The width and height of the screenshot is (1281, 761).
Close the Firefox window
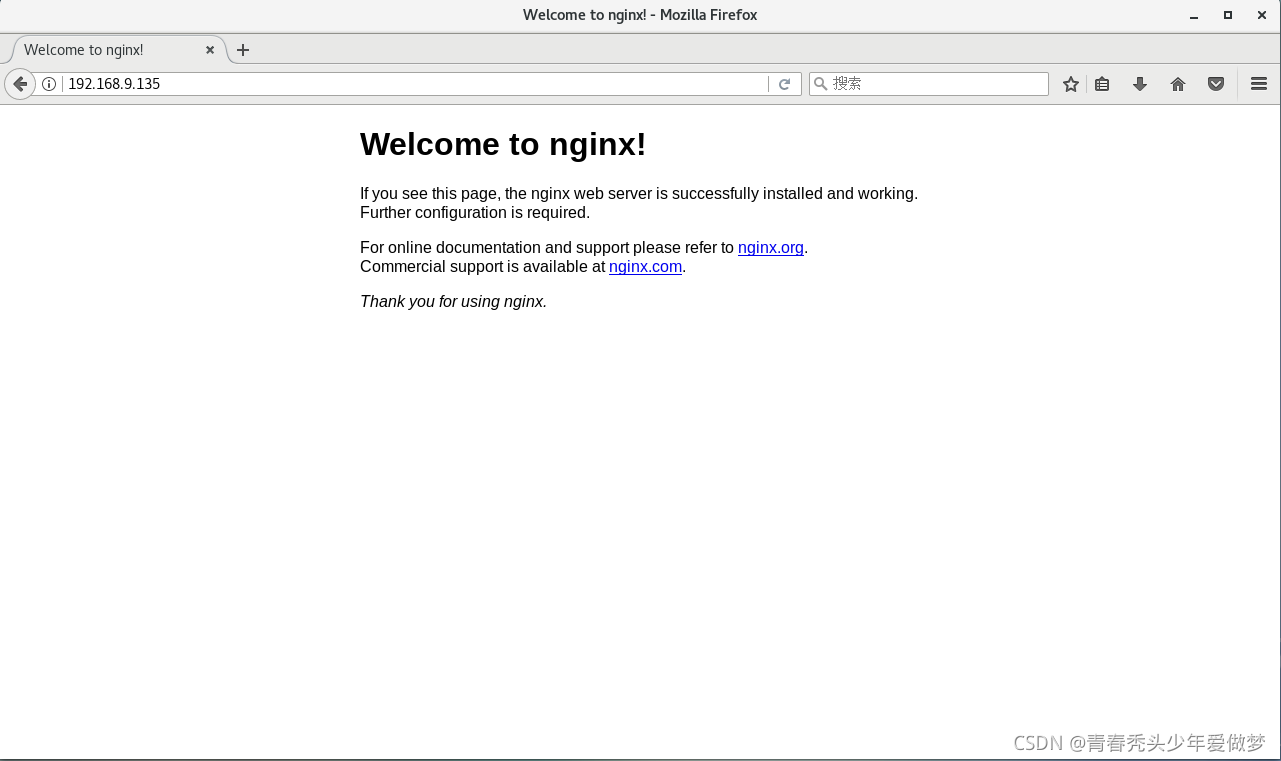pos(1262,15)
